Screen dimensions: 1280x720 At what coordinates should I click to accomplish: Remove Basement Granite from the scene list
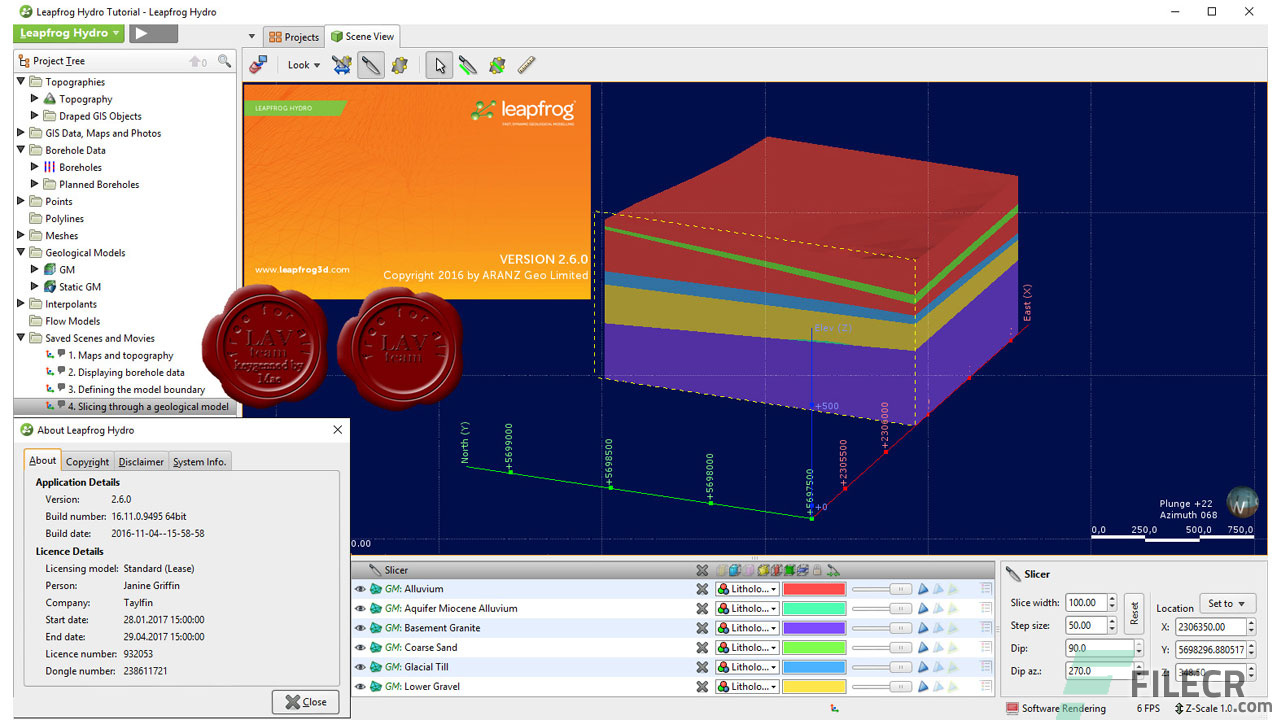coord(702,628)
